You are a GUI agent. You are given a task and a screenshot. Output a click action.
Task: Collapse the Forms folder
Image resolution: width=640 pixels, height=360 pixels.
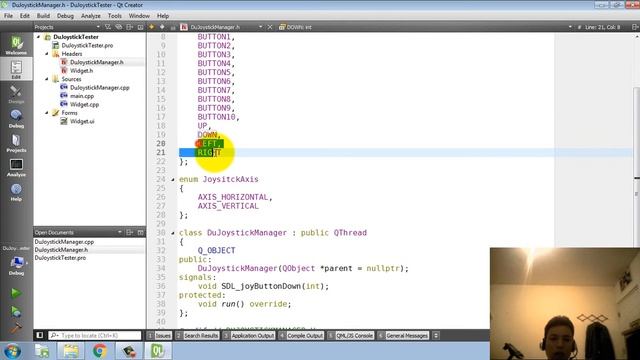pyautogui.click(x=47, y=113)
